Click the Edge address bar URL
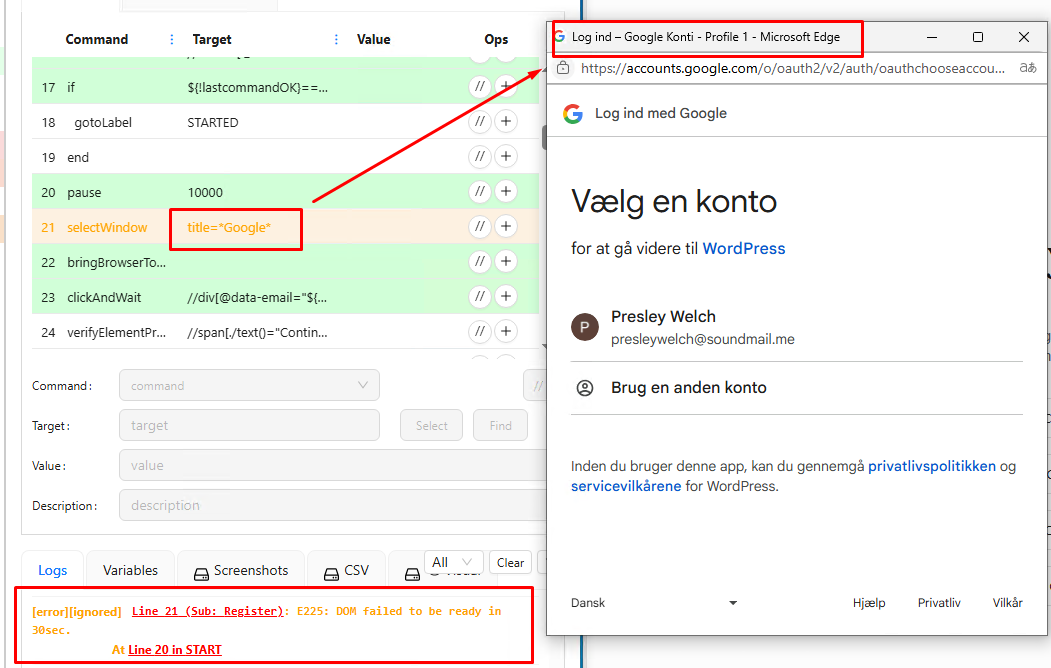The height and width of the screenshot is (668, 1051). (x=792, y=68)
